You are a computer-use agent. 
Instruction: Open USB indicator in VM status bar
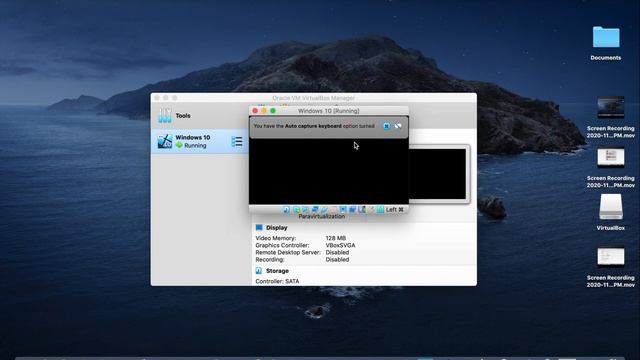[x=324, y=209]
